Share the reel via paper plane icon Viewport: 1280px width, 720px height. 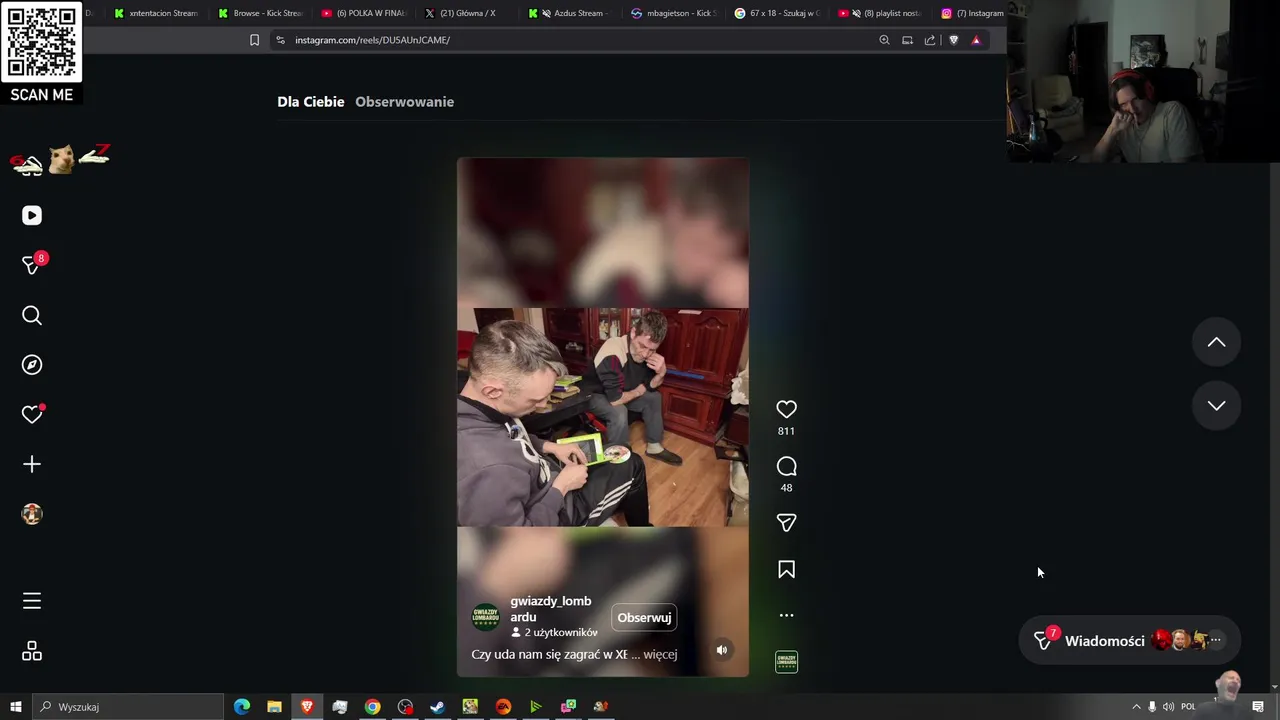[786, 522]
